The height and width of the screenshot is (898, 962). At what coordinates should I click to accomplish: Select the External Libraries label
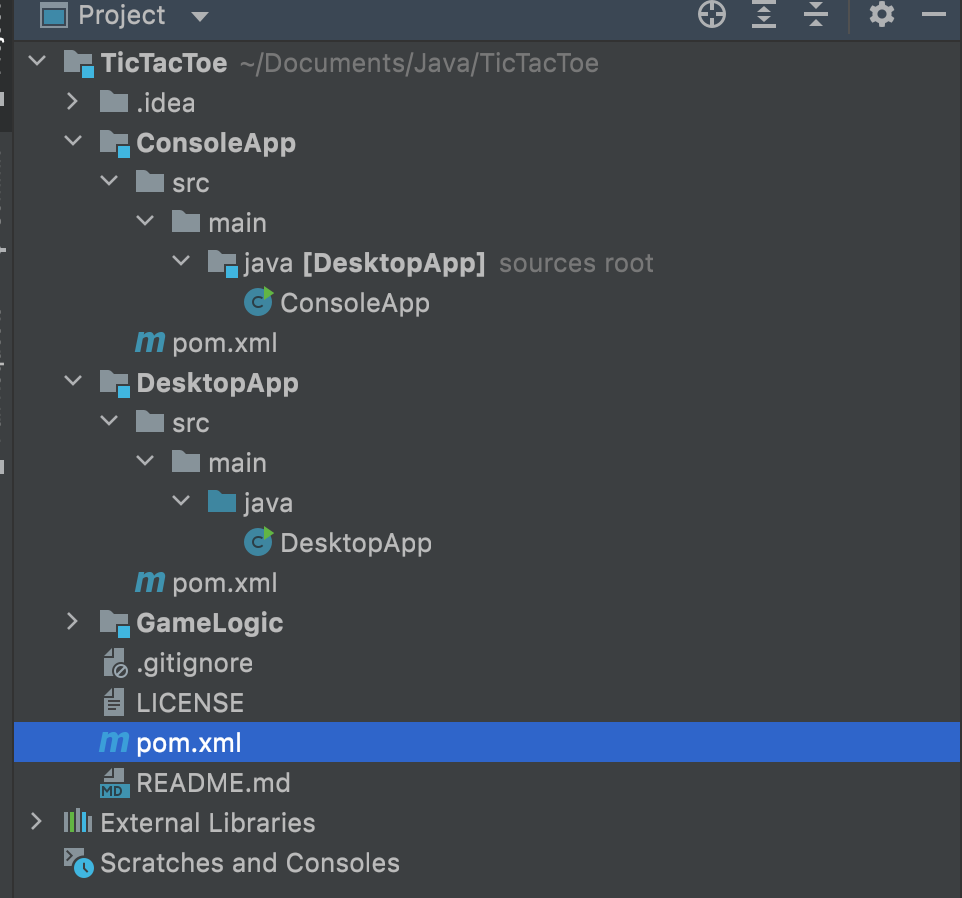tap(208, 823)
